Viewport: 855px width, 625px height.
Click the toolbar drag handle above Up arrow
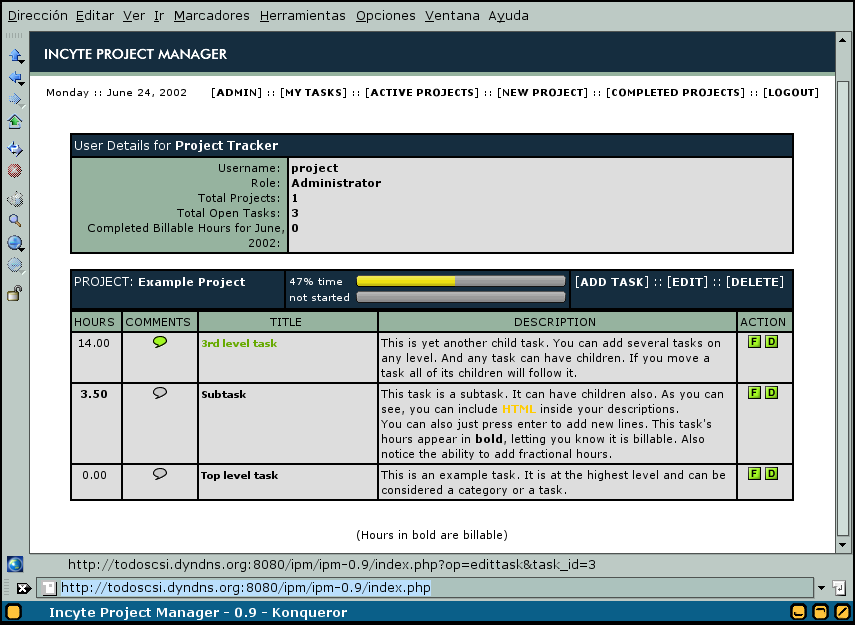(14, 35)
